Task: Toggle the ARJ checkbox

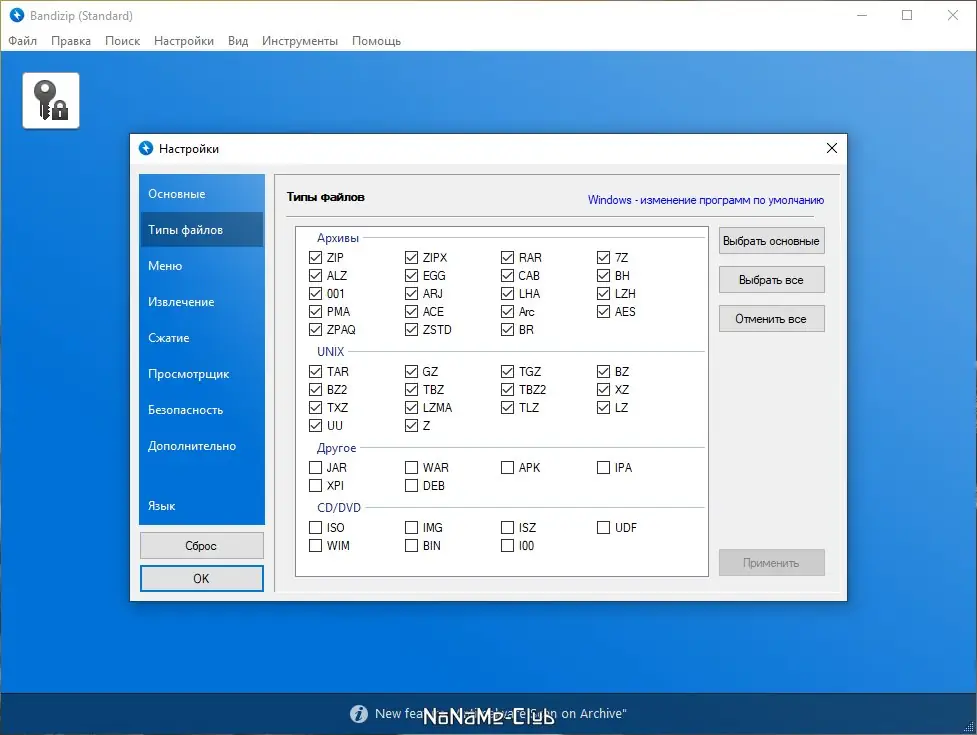Action: pos(411,293)
